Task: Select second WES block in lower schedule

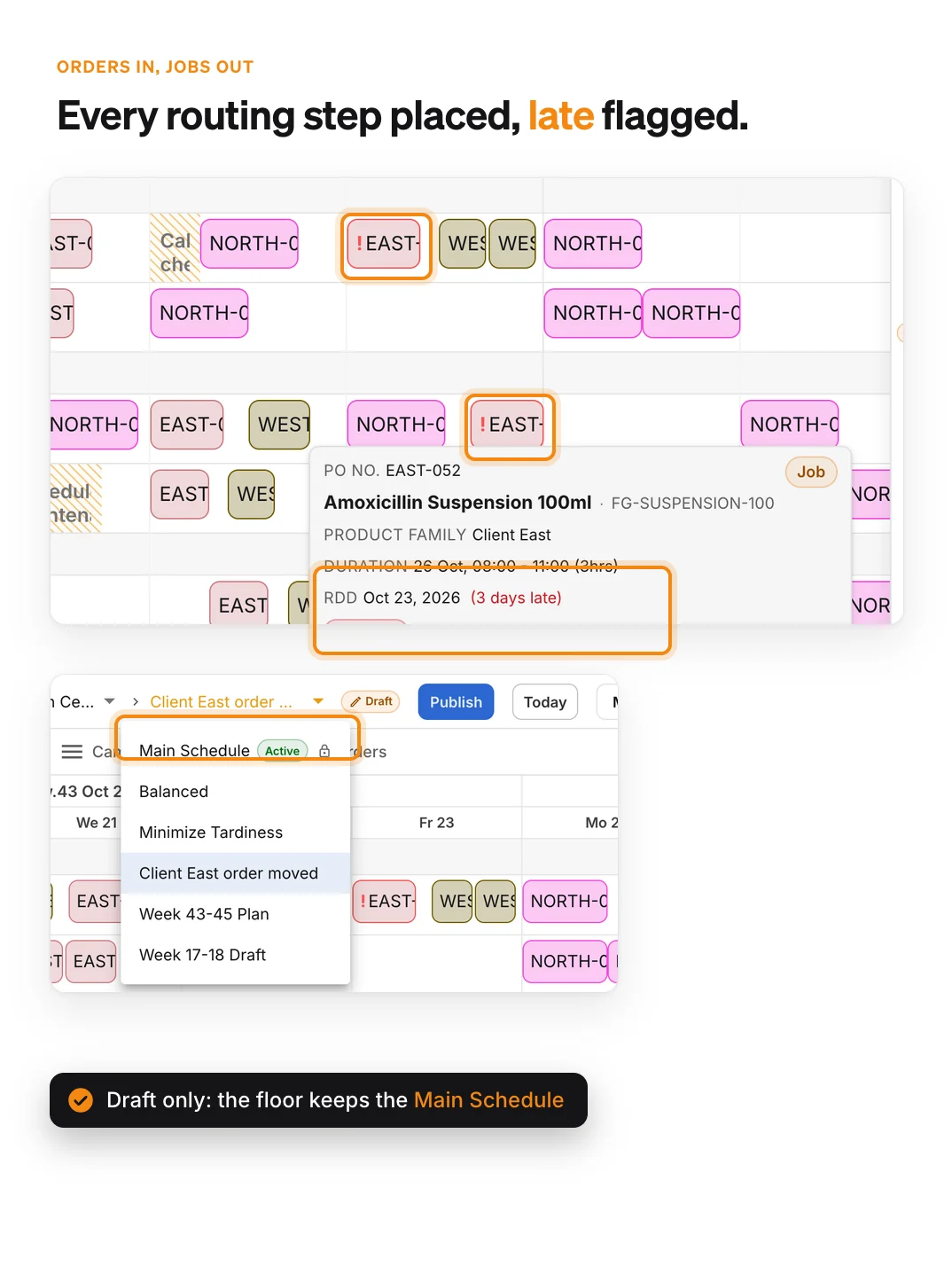Action: (496, 902)
